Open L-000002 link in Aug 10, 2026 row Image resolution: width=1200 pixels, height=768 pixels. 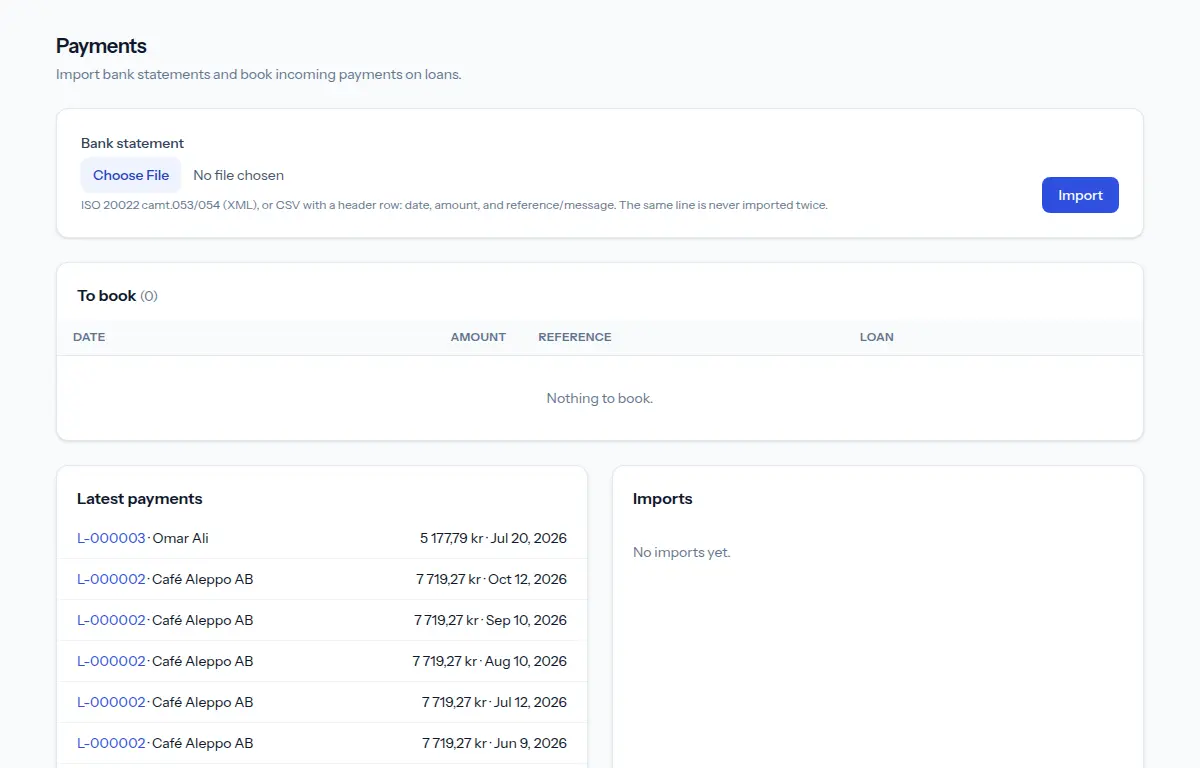[111, 661]
